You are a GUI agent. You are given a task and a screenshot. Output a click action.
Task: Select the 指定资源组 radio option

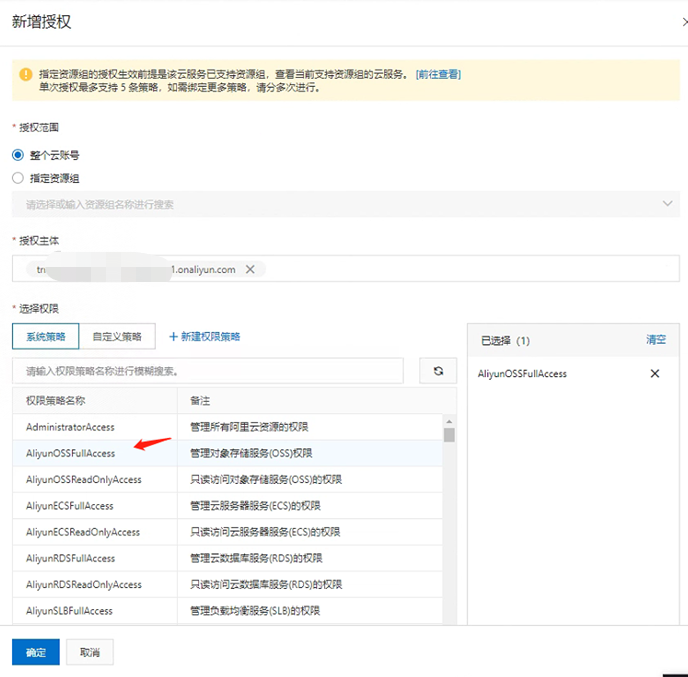18,178
